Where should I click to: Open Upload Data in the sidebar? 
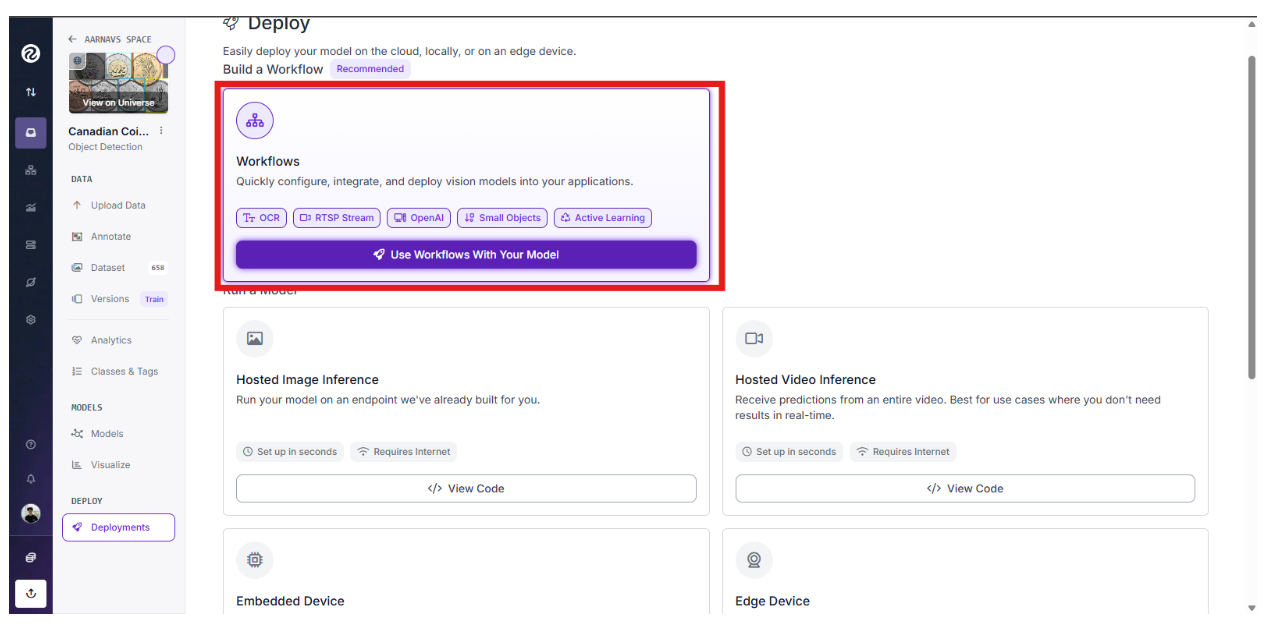pos(118,205)
